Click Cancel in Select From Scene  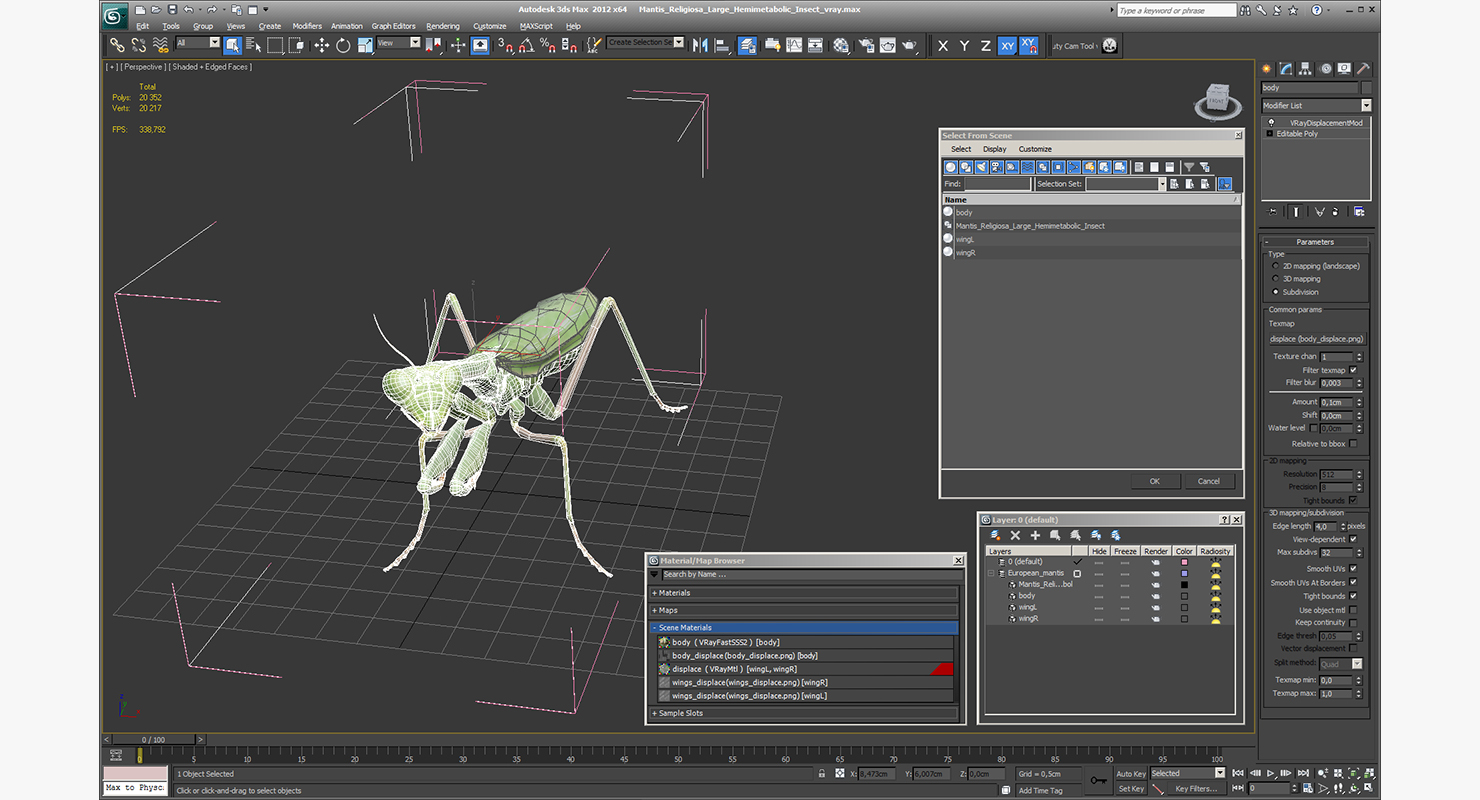click(1209, 481)
